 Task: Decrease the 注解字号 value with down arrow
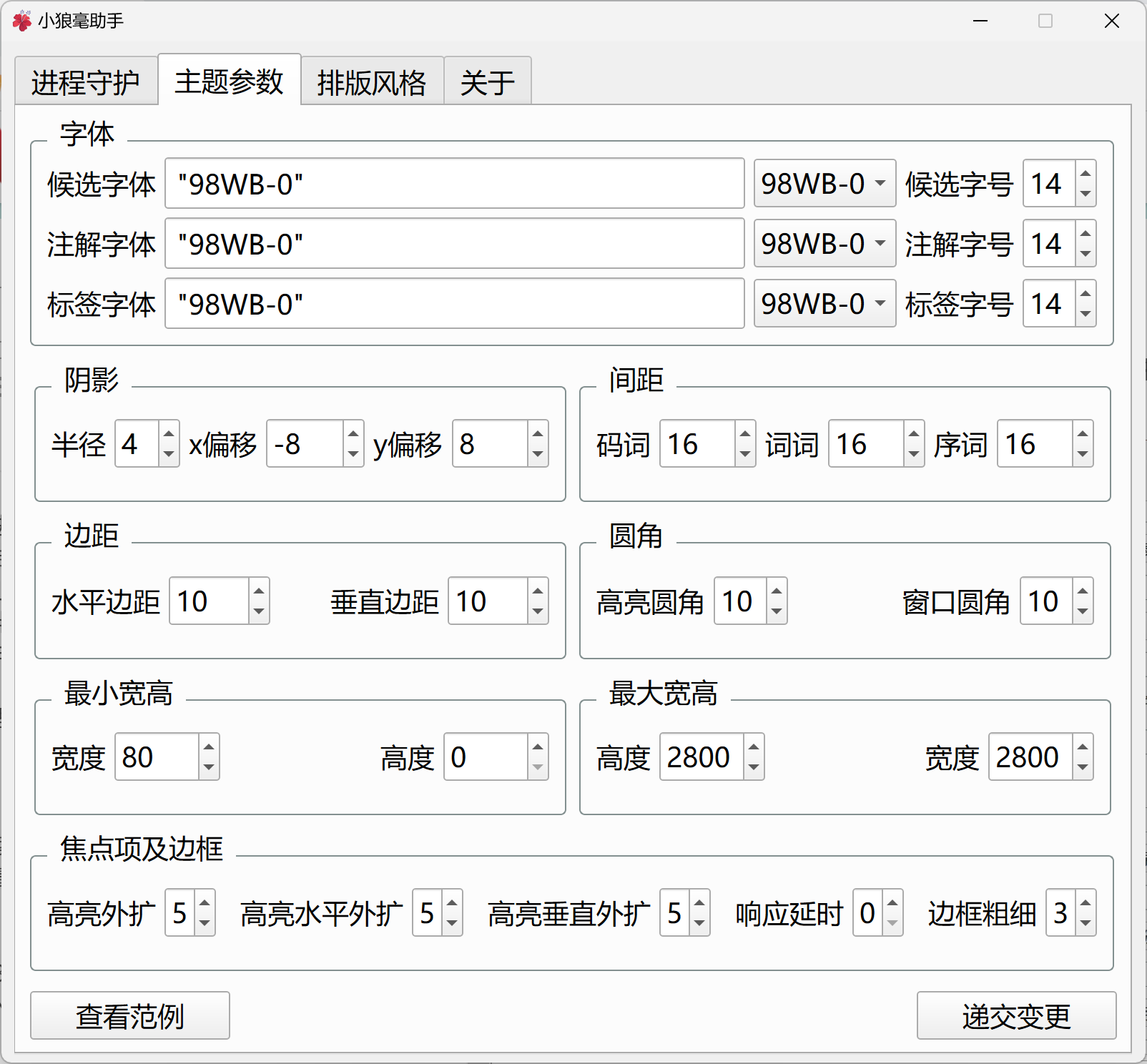(1086, 254)
